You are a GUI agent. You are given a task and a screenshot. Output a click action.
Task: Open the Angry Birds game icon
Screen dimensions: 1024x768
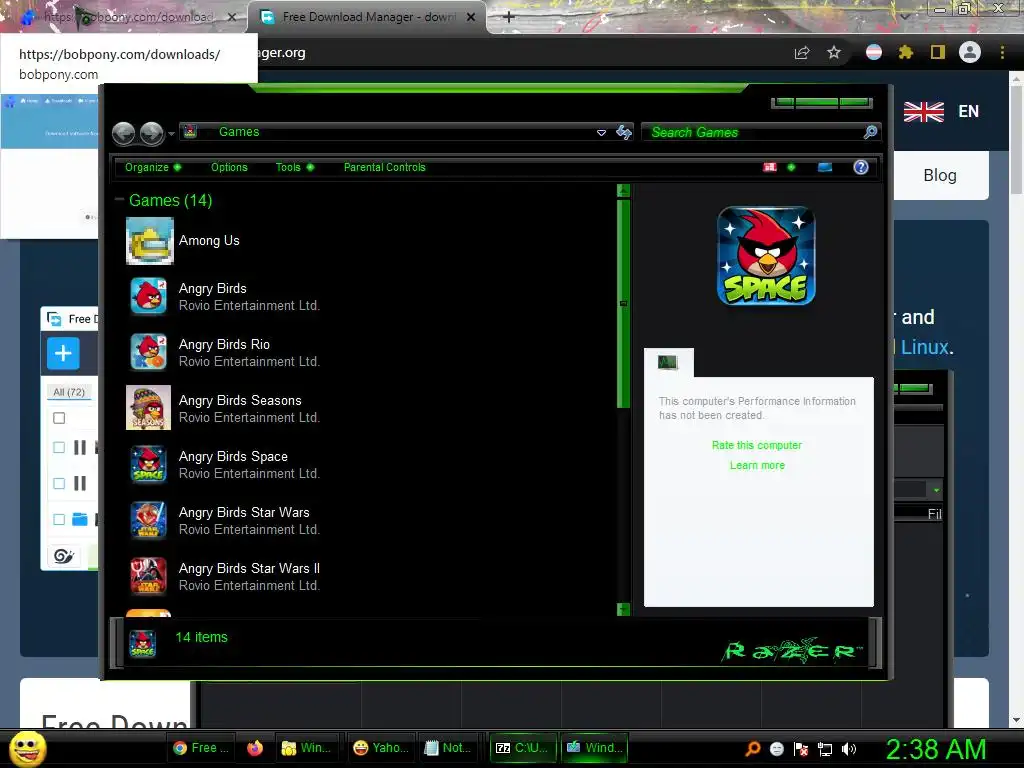coord(148,296)
